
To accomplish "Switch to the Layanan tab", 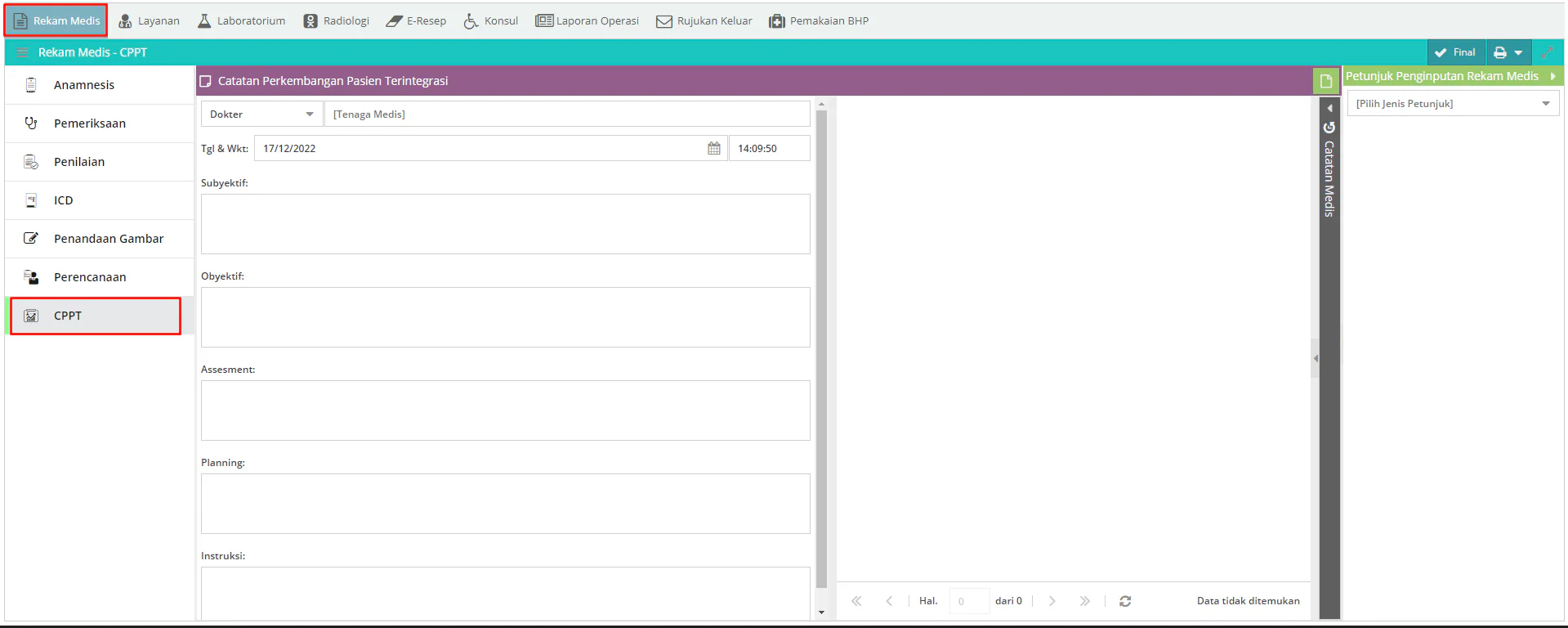I will tap(149, 20).
